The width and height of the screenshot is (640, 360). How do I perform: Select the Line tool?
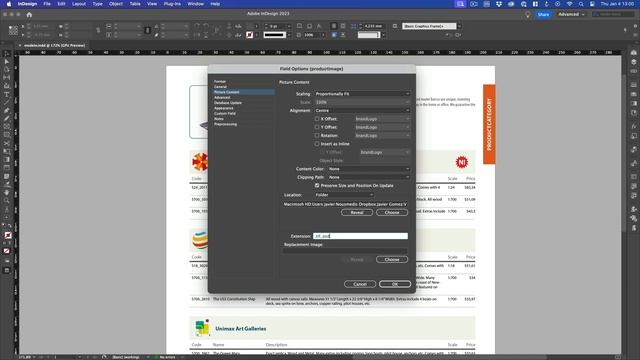(7, 102)
